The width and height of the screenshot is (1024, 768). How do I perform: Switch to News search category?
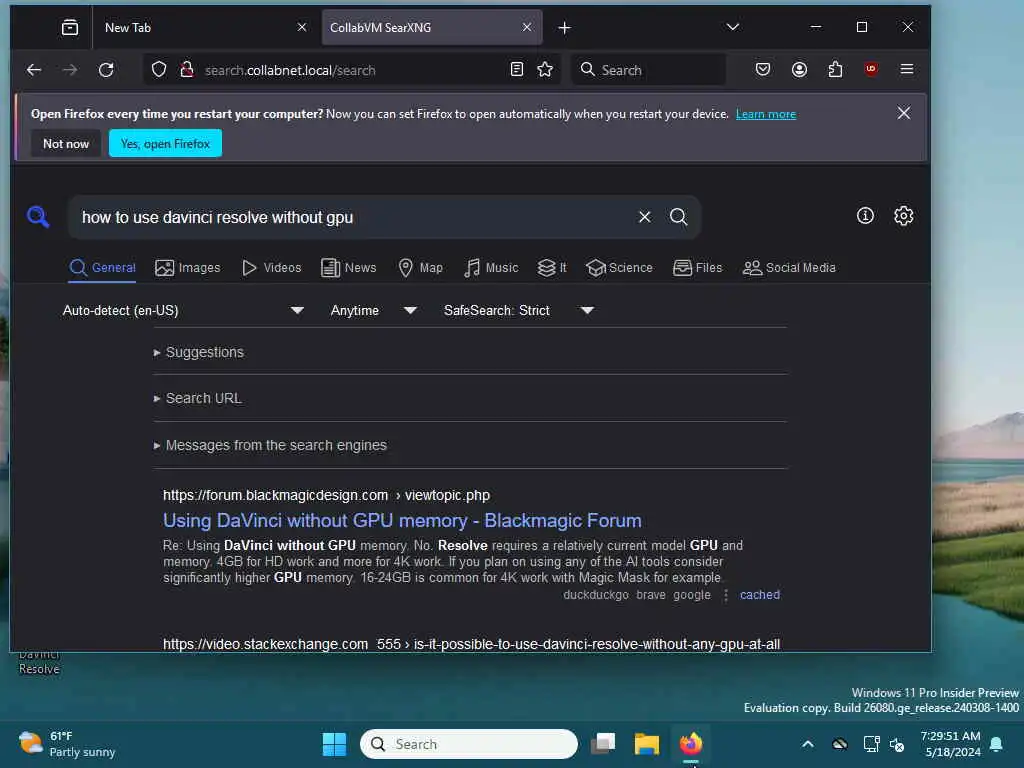[349, 268]
